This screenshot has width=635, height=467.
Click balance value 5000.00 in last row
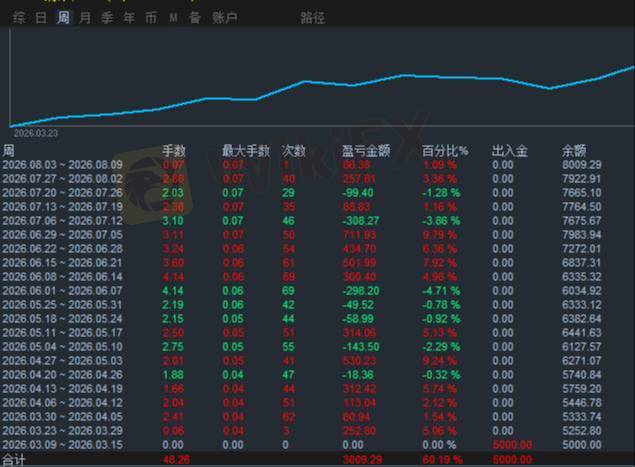tap(582, 445)
